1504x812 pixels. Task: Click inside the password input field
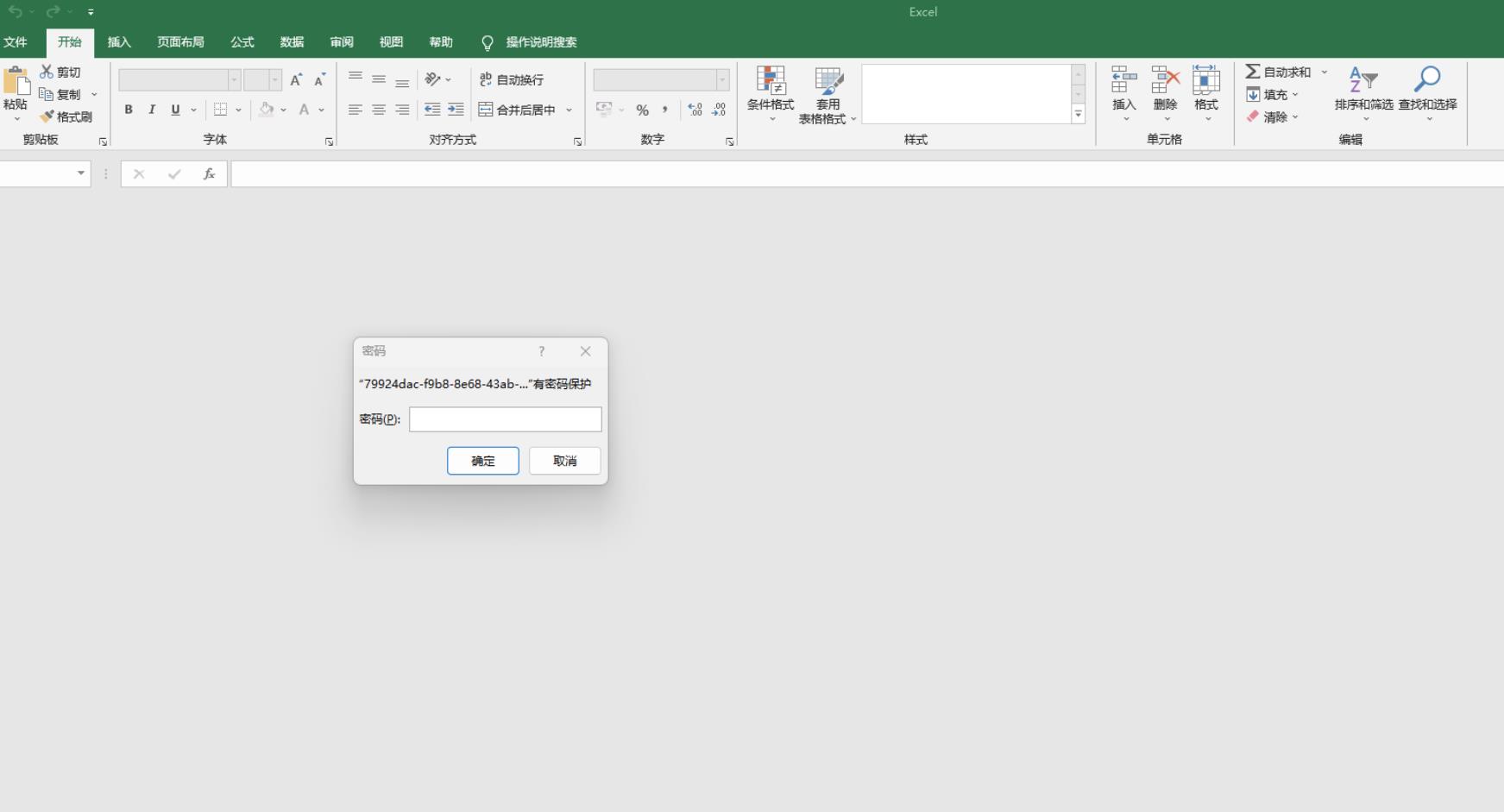point(505,419)
